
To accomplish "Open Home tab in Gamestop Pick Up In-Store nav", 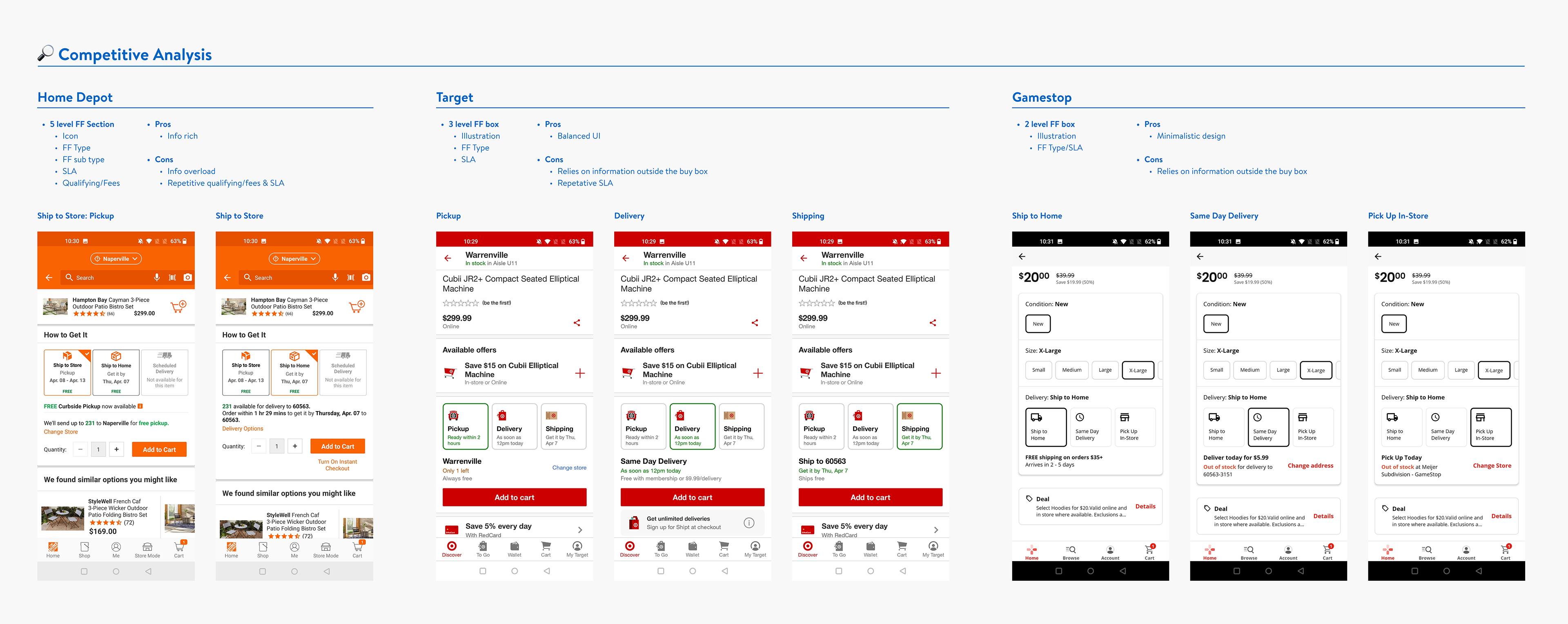I will click(1388, 552).
